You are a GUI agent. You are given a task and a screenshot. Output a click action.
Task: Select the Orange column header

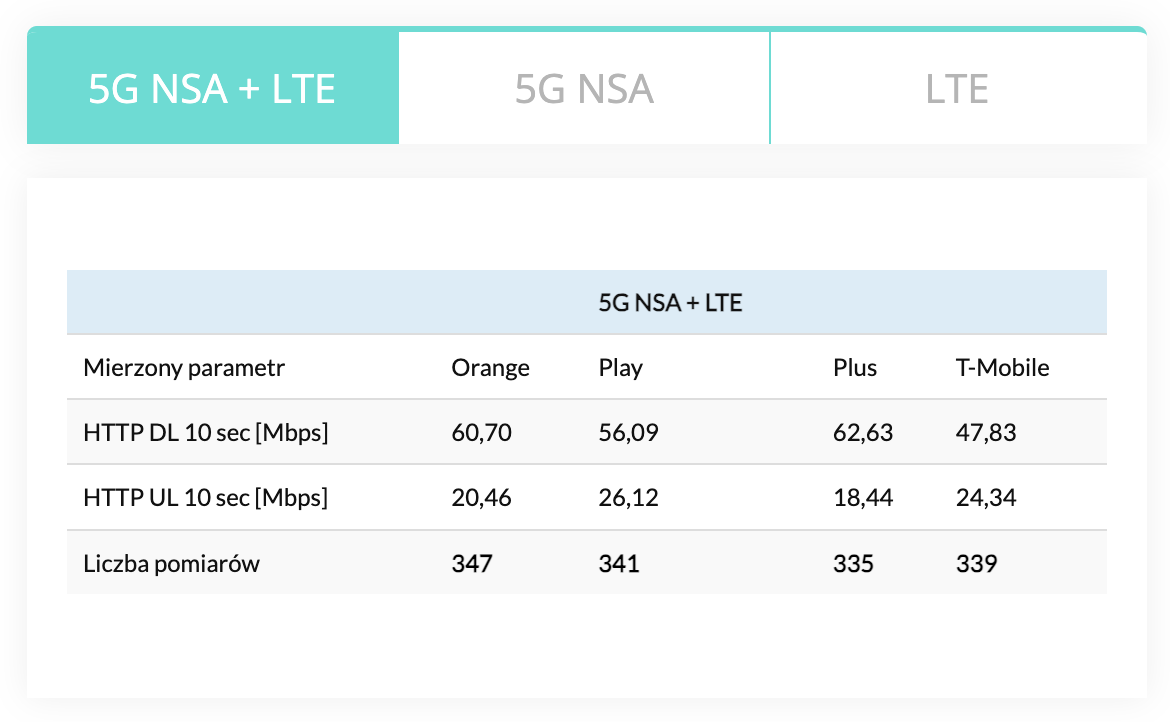click(490, 368)
